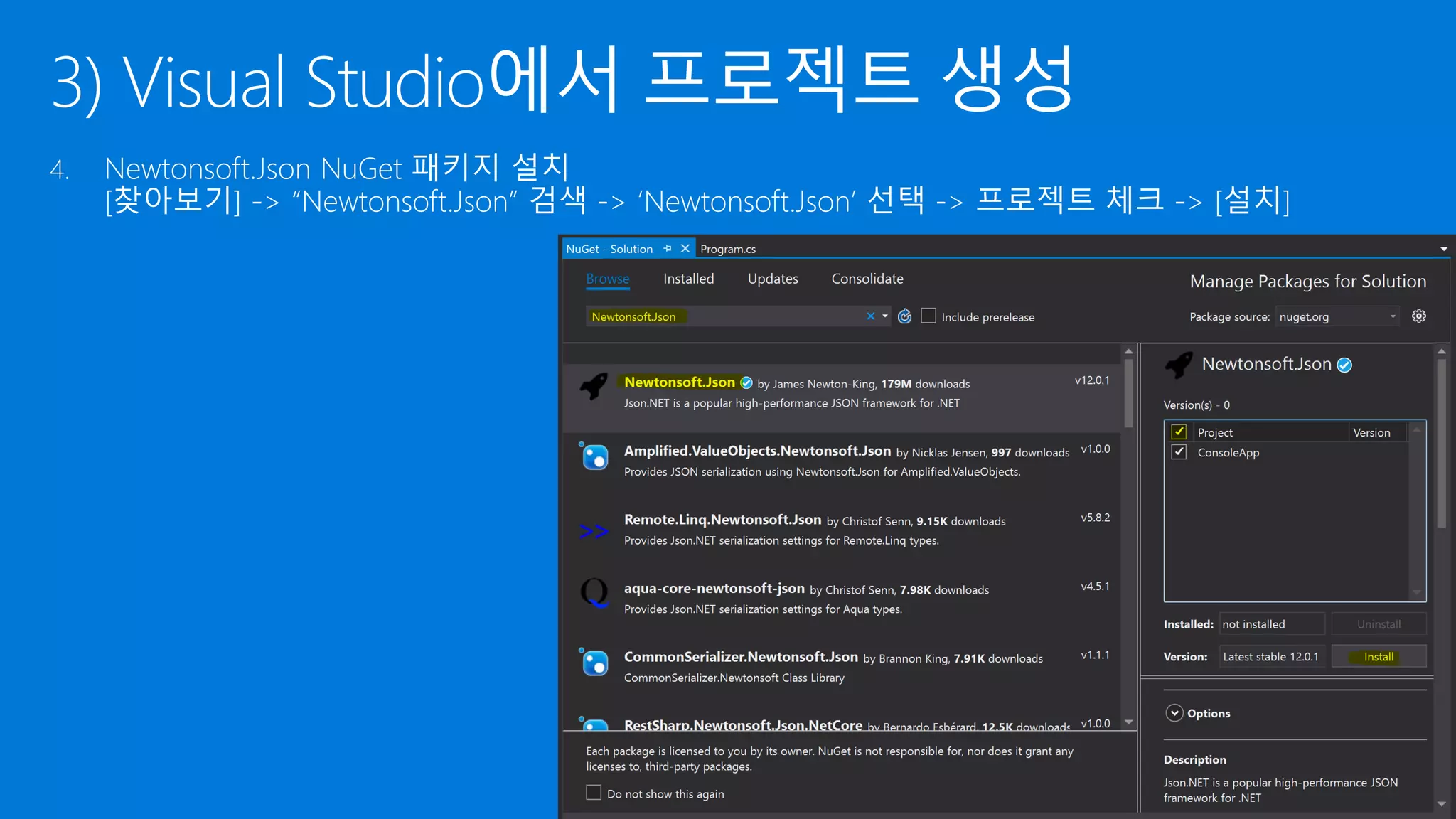Click the refresh search results icon

click(x=904, y=316)
